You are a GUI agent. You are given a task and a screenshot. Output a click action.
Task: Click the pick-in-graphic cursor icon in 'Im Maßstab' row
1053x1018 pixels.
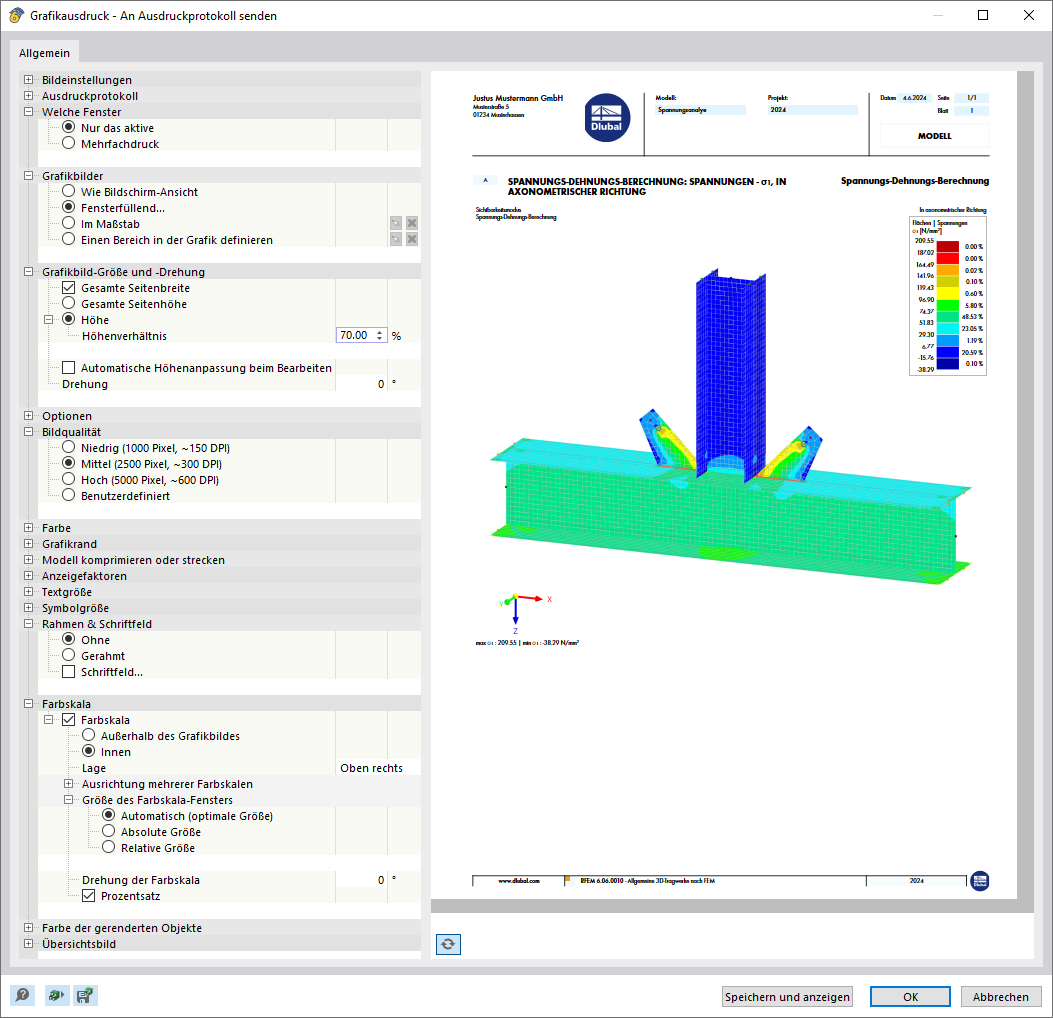click(396, 223)
